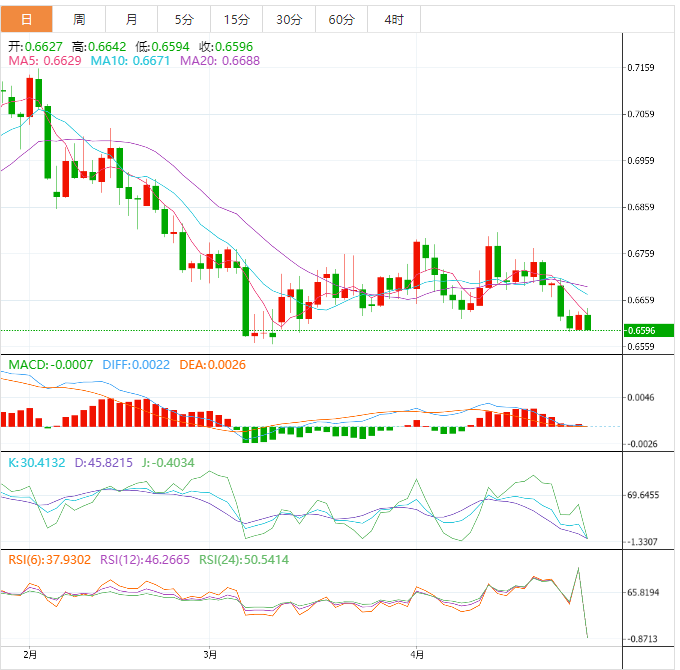
Task: Switch to the 周 weekly tab
Action: [79, 19]
